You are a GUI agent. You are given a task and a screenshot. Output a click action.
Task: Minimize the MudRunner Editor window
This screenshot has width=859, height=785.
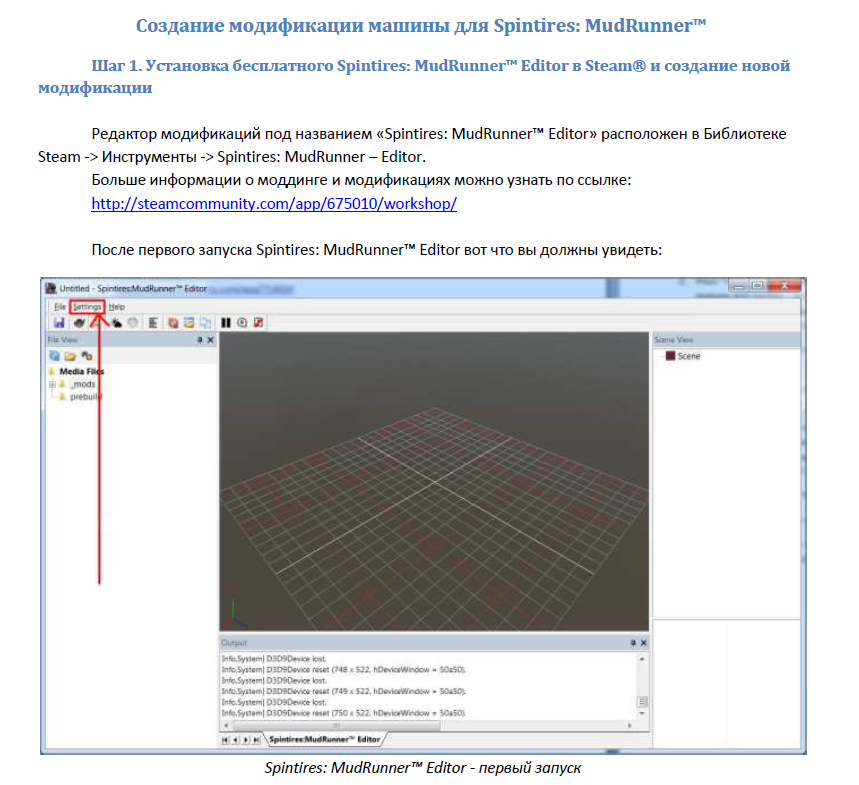[x=739, y=285]
